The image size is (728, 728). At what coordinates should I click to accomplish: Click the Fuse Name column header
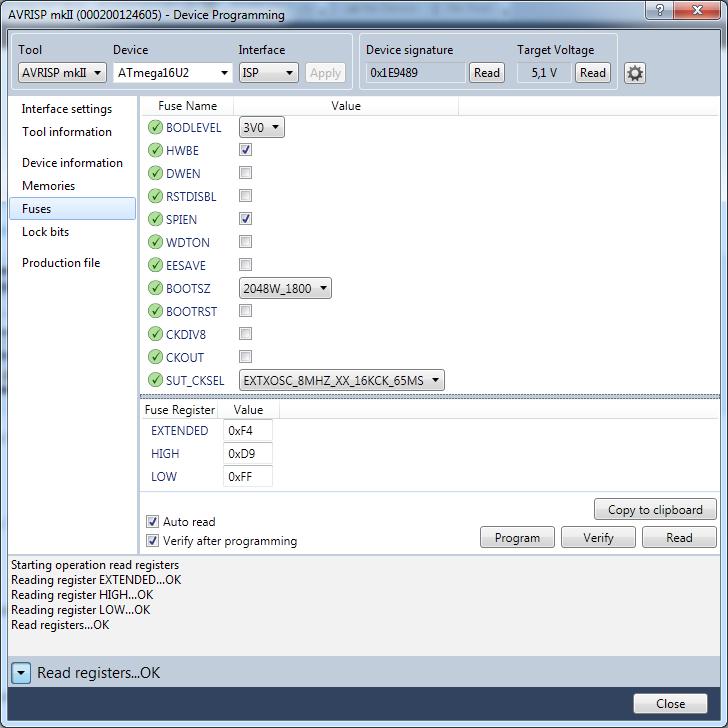(188, 106)
